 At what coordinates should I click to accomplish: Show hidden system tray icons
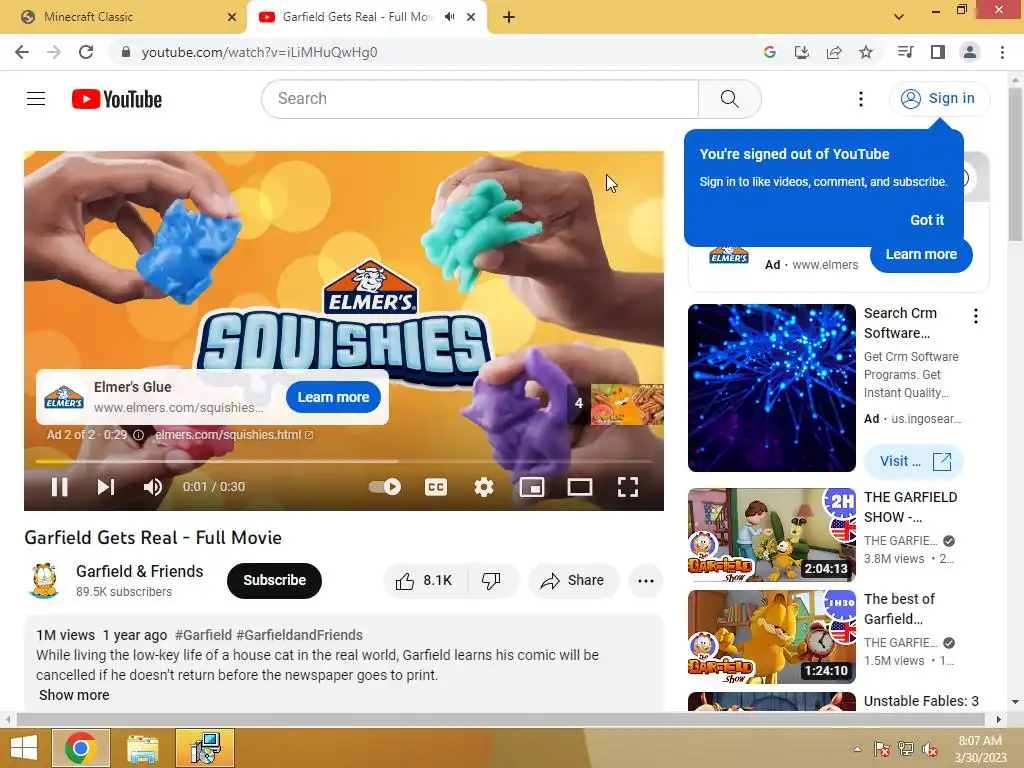click(857, 749)
